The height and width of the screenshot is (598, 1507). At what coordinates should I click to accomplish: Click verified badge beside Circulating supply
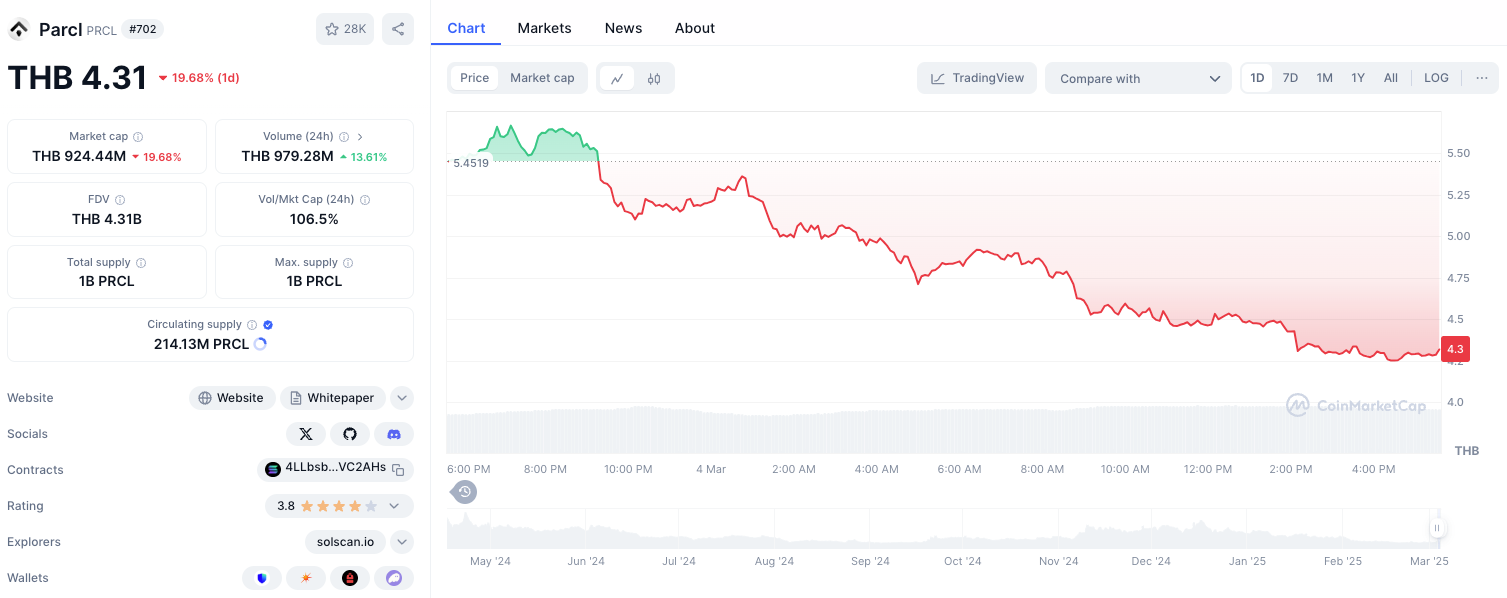coord(268,325)
